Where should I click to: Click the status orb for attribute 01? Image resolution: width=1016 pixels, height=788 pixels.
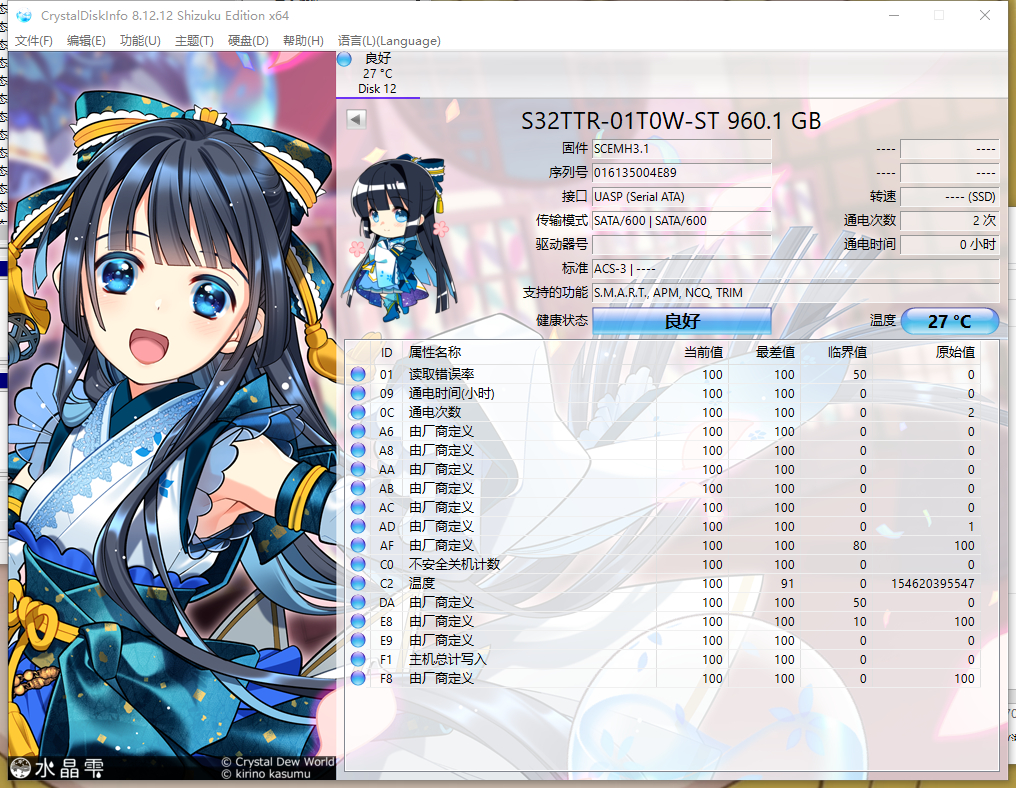(358, 374)
